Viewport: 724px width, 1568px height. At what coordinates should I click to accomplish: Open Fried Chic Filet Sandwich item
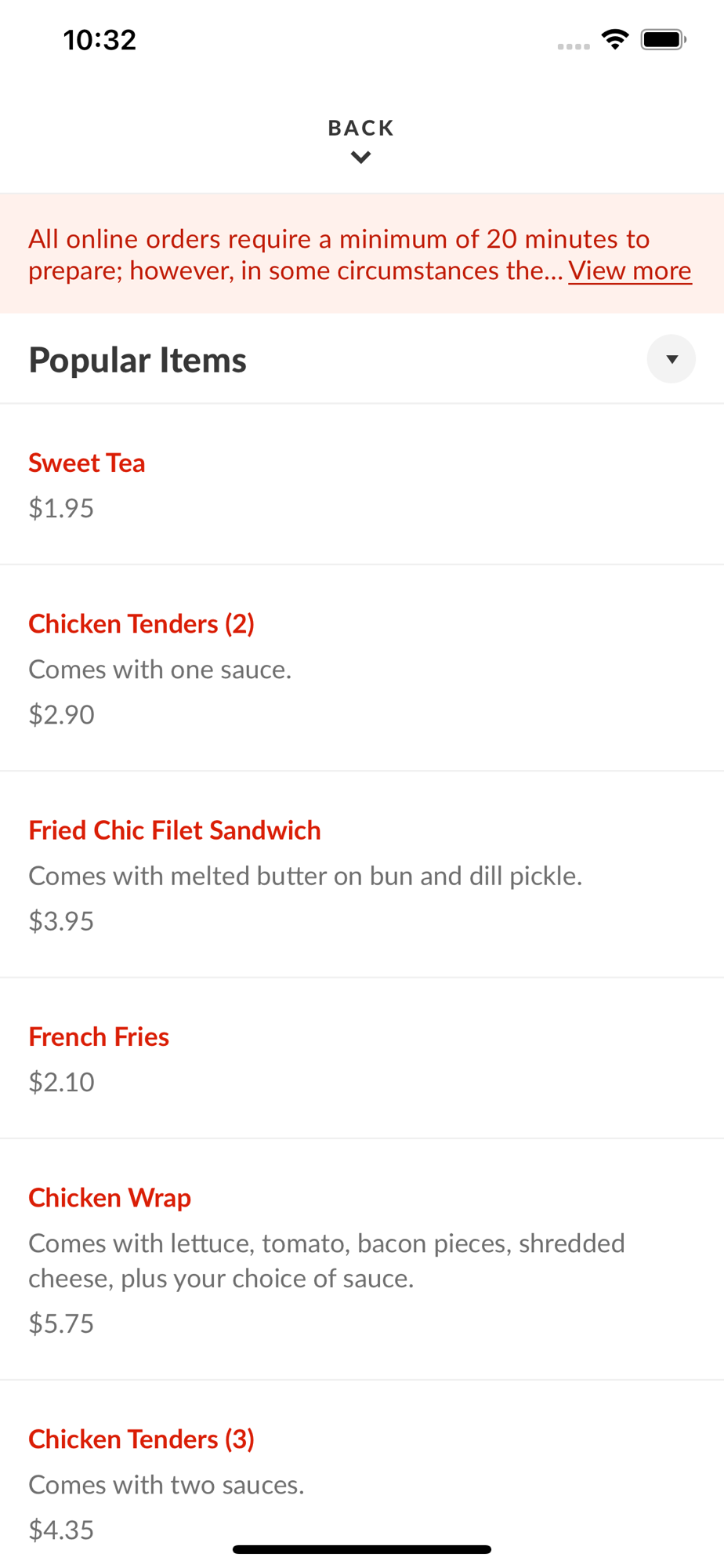tap(175, 830)
